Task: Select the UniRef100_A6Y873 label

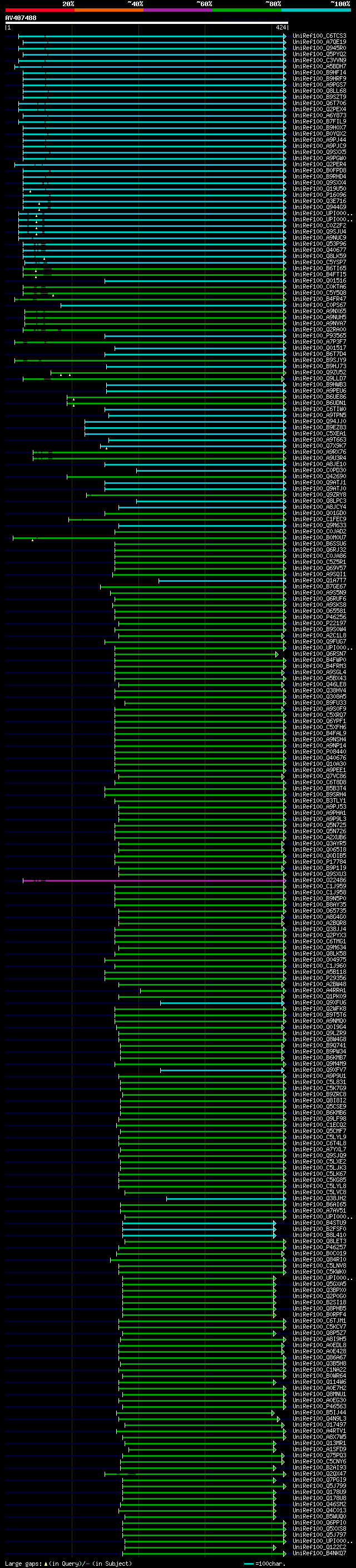Action: (319, 116)
